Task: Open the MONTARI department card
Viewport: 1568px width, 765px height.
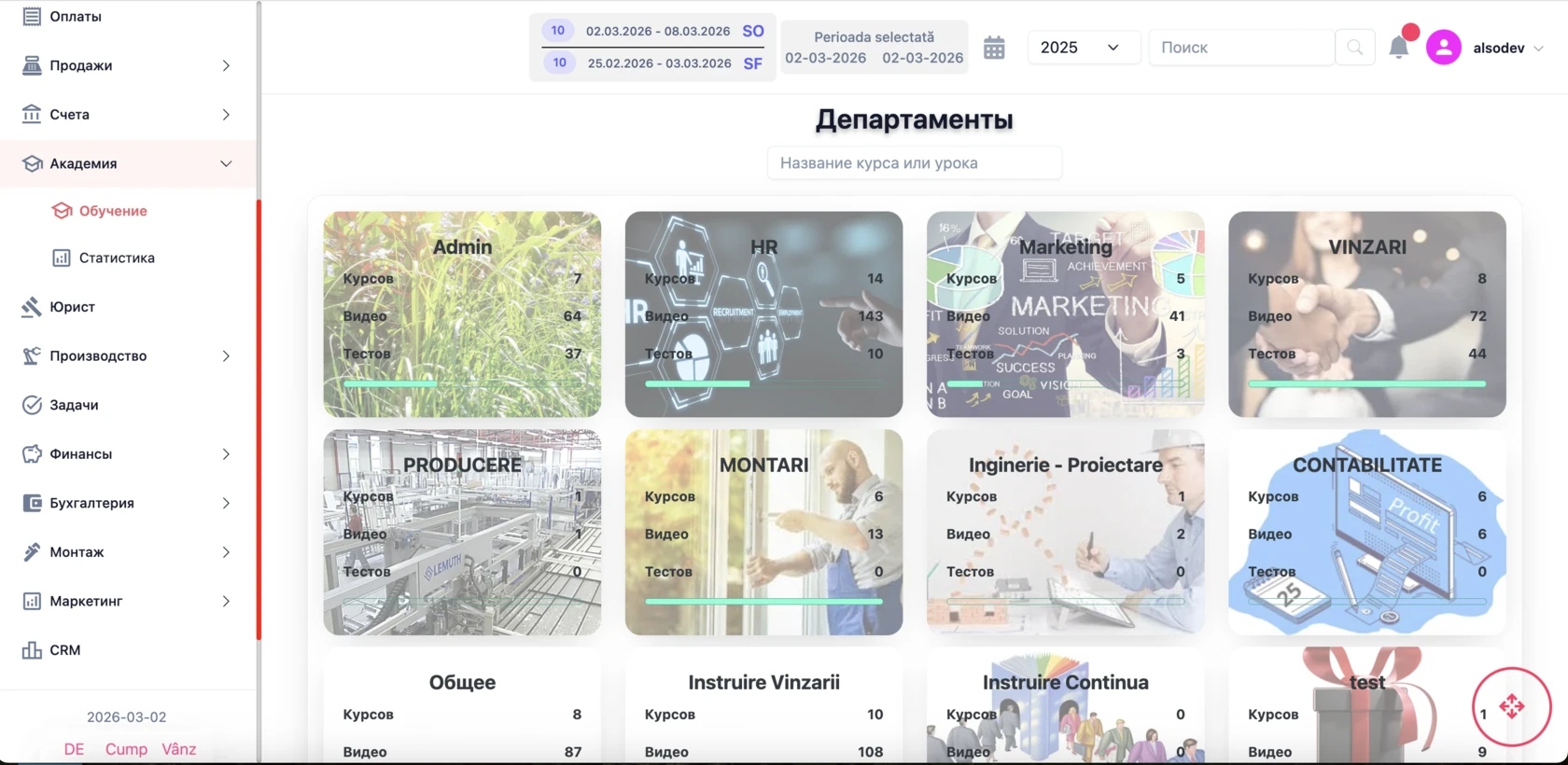Action: [x=763, y=533]
